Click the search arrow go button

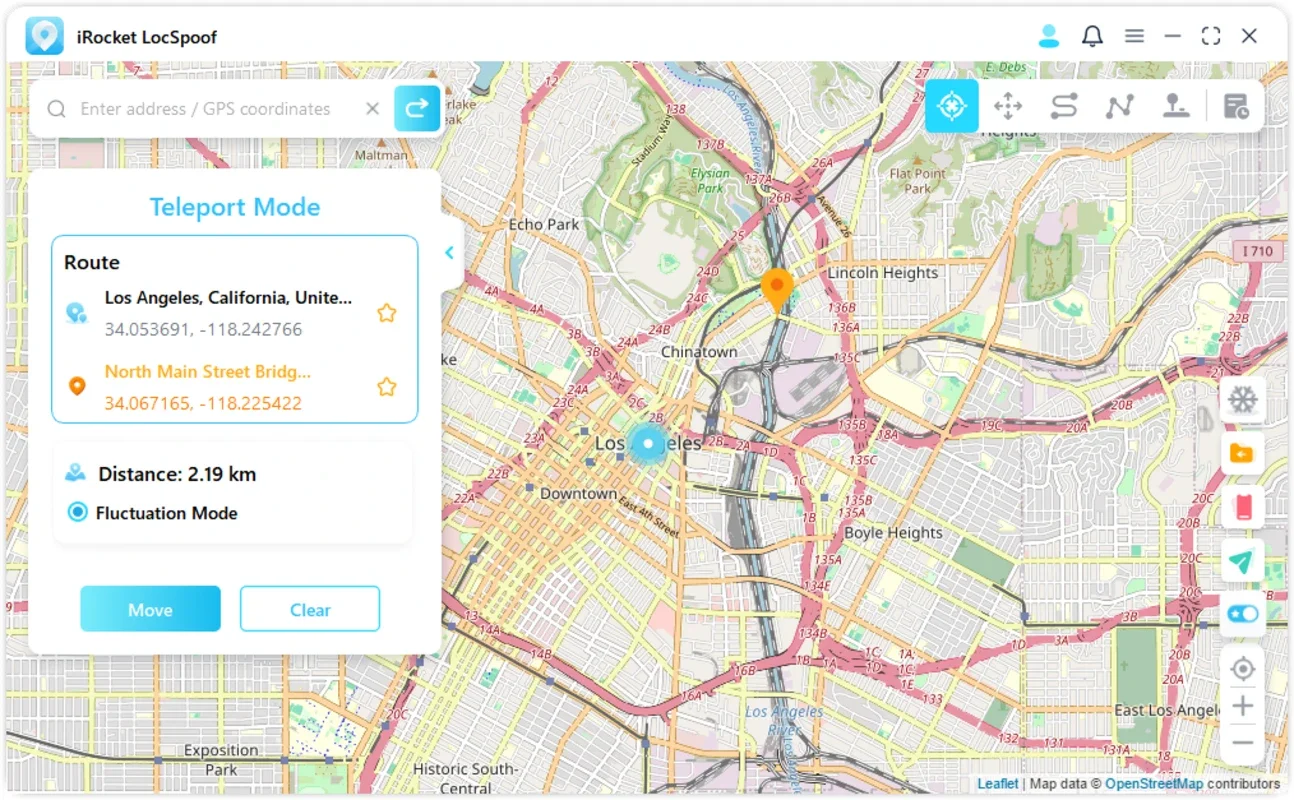tap(417, 108)
